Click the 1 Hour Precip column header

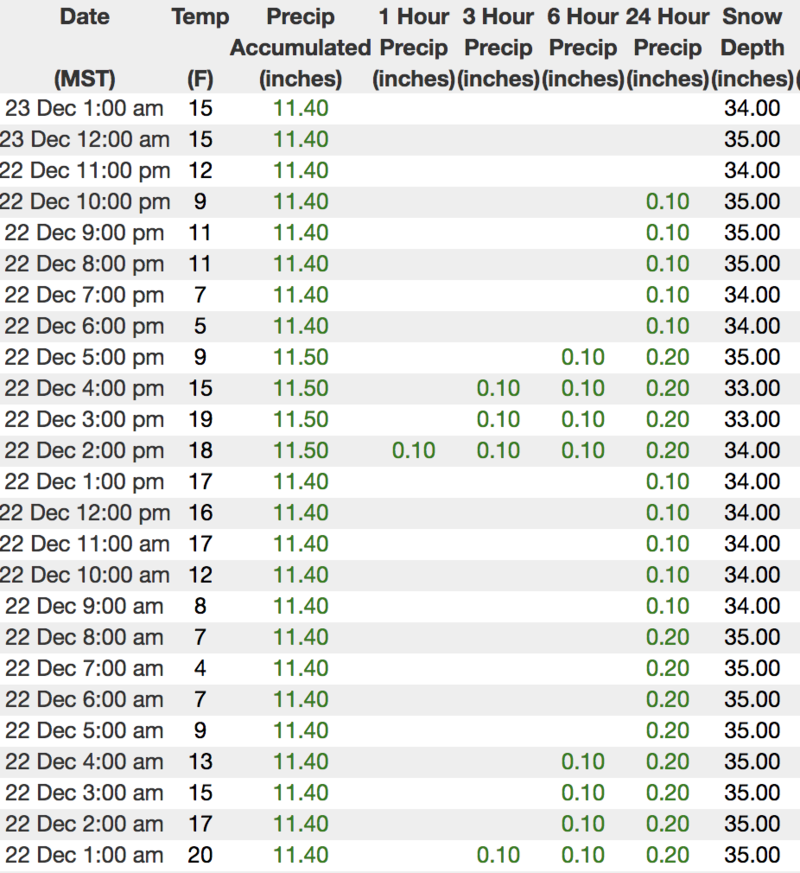pos(414,47)
